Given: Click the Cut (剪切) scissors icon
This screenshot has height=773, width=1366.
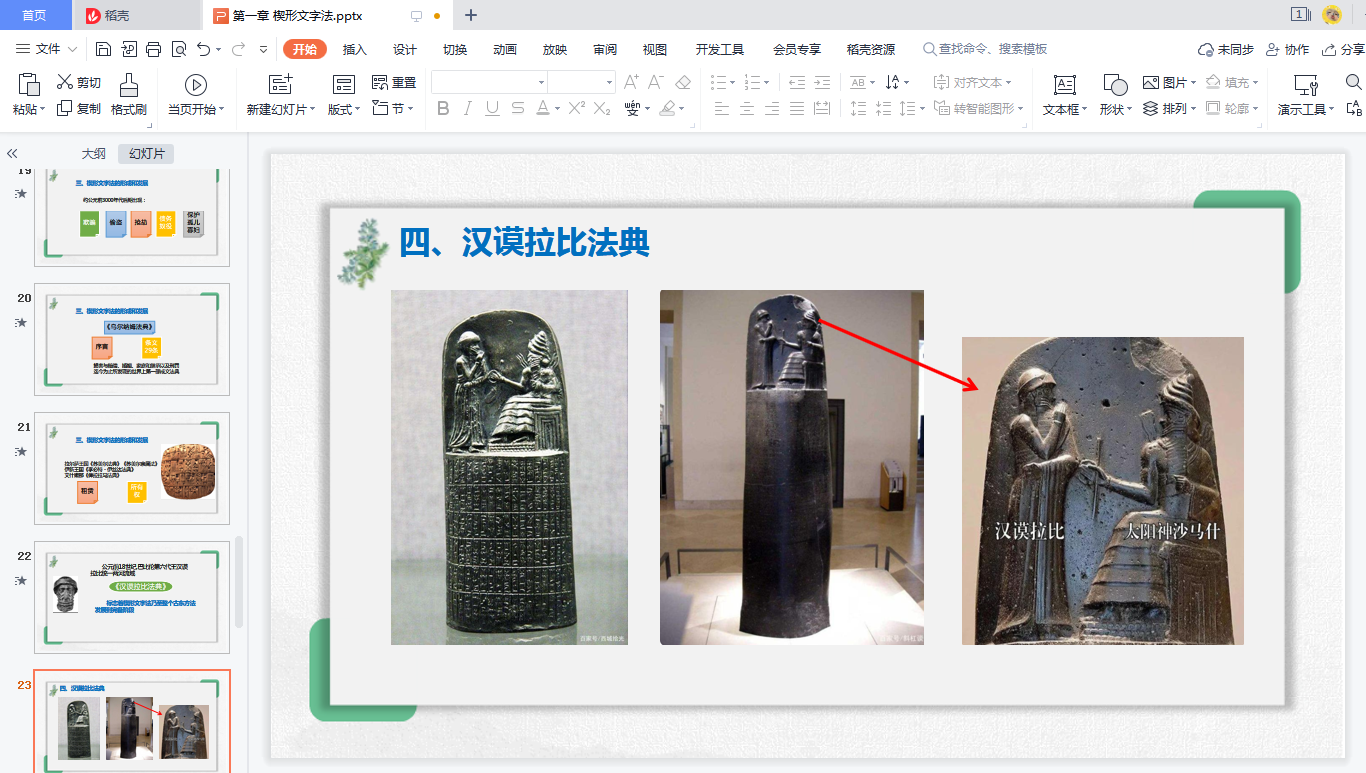Looking at the screenshot, I should point(66,82).
